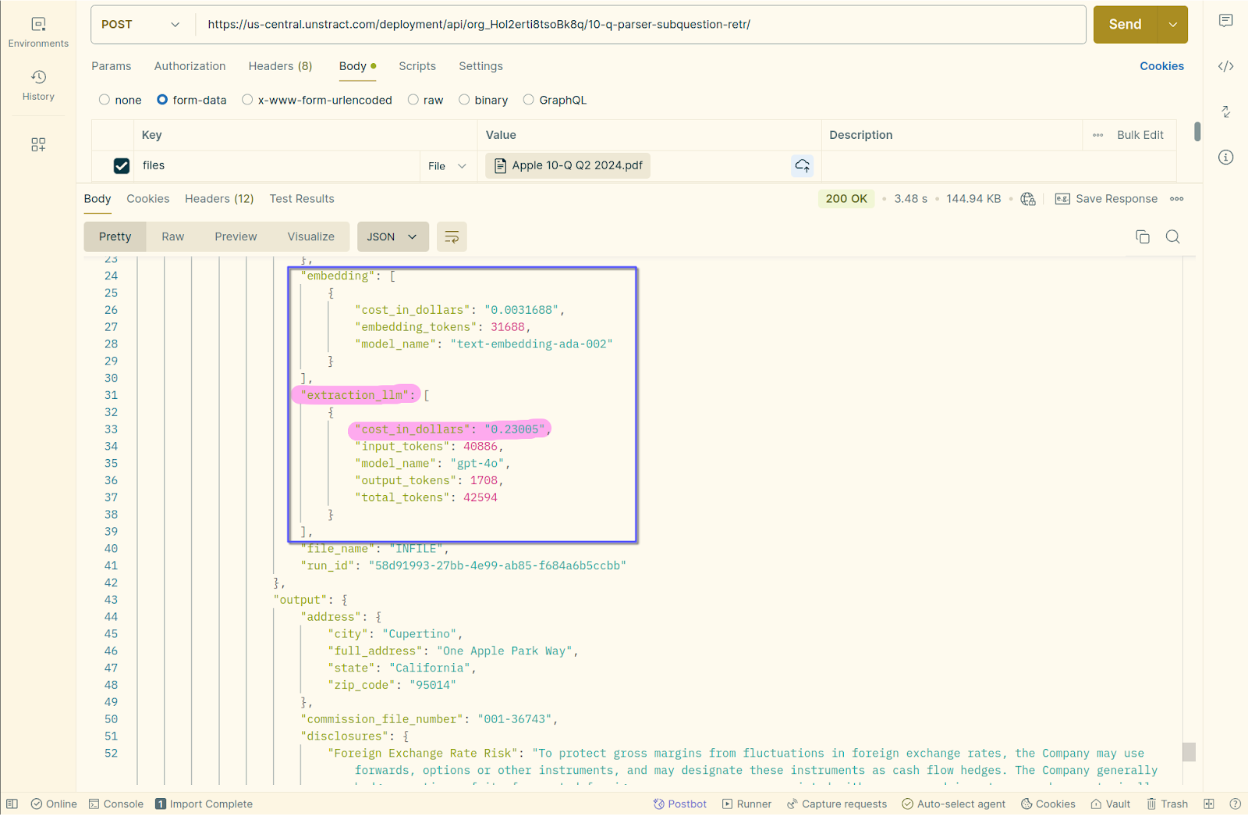Open the code snippet icon in right sidebar
Image resolution: width=1250 pixels, height=817 pixels.
(x=1225, y=66)
